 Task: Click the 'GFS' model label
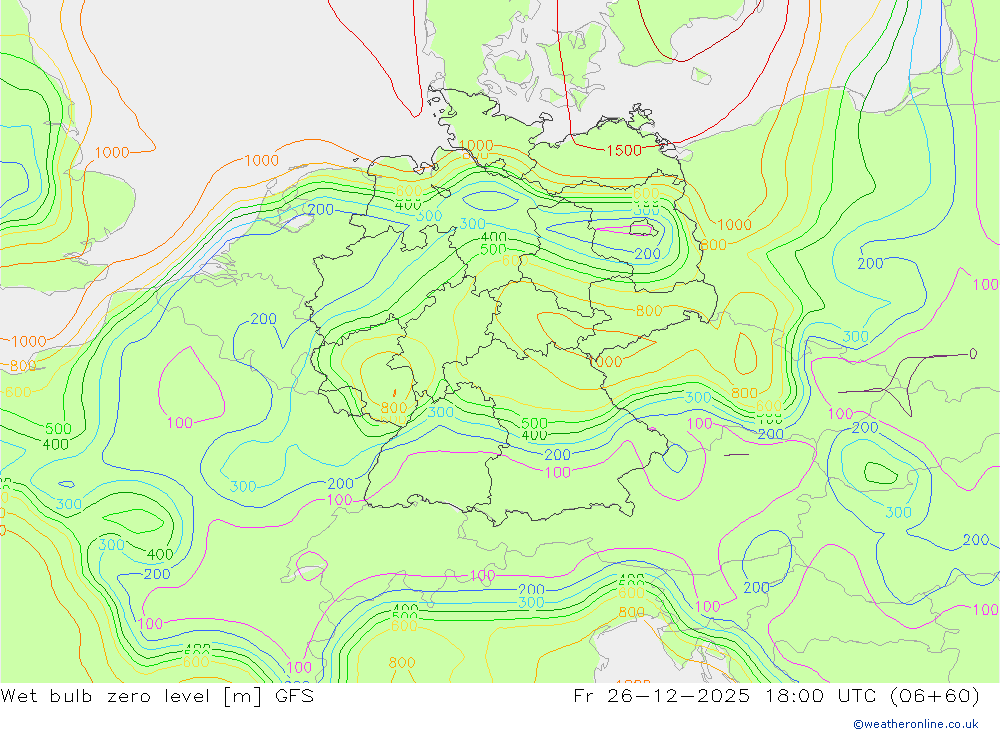click(295, 695)
